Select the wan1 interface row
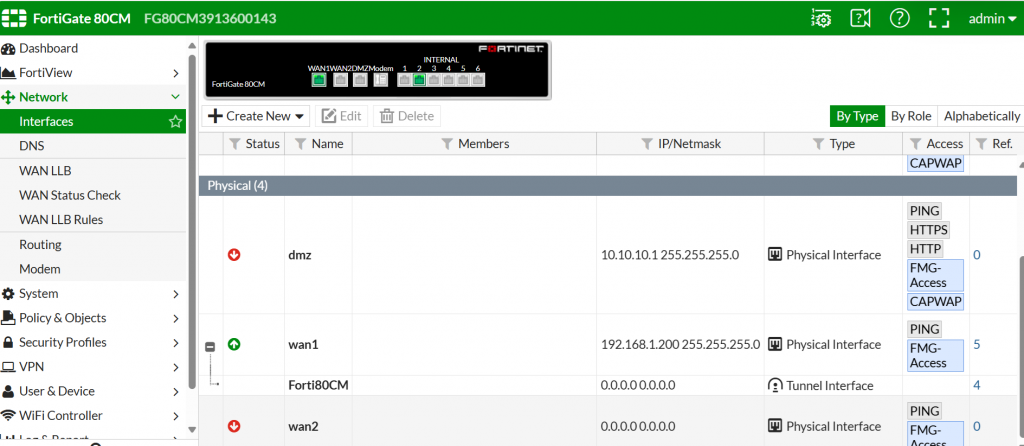This screenshot has height=446, width=1024. [x=606, y=345]
